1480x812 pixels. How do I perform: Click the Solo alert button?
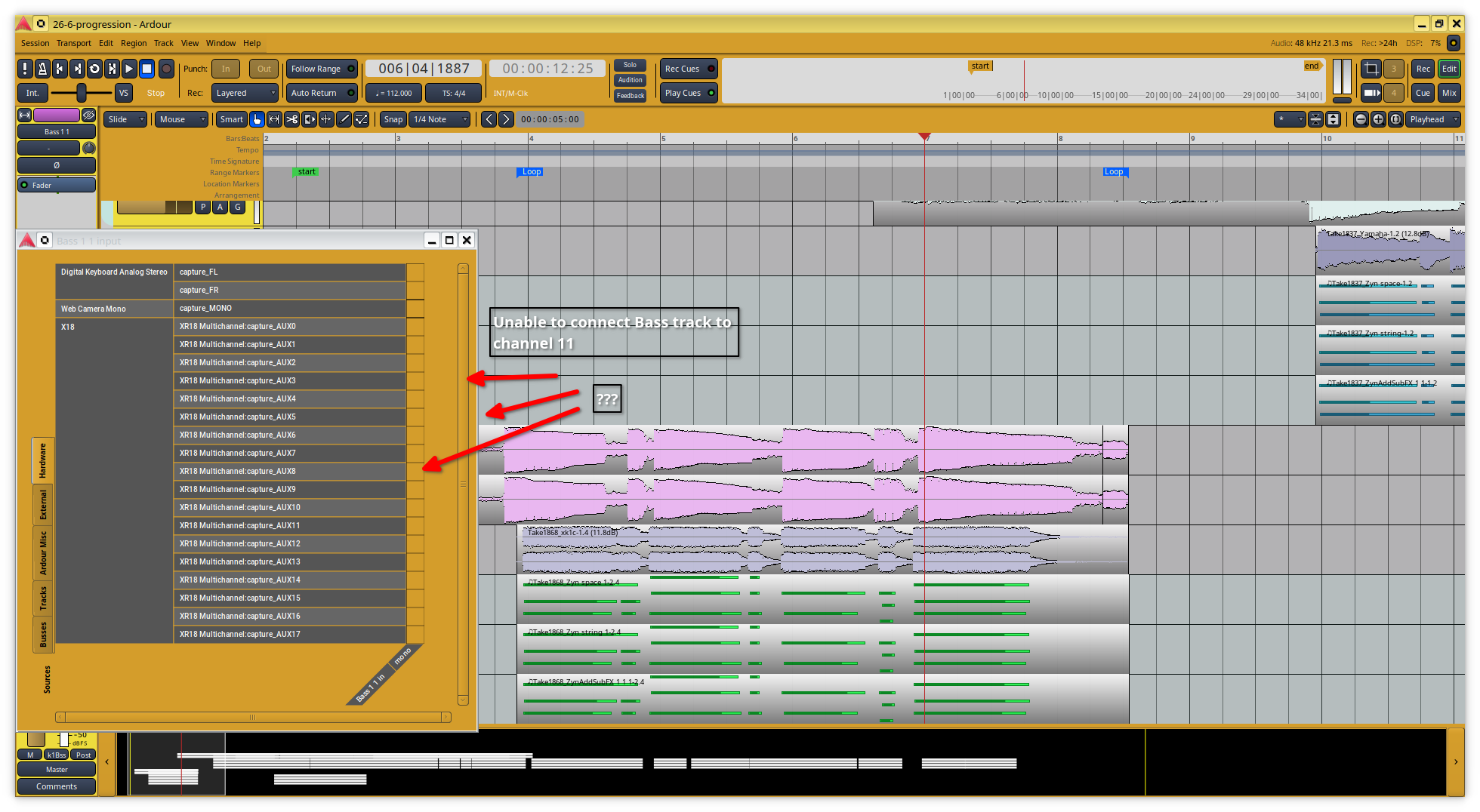click(630, 65)
